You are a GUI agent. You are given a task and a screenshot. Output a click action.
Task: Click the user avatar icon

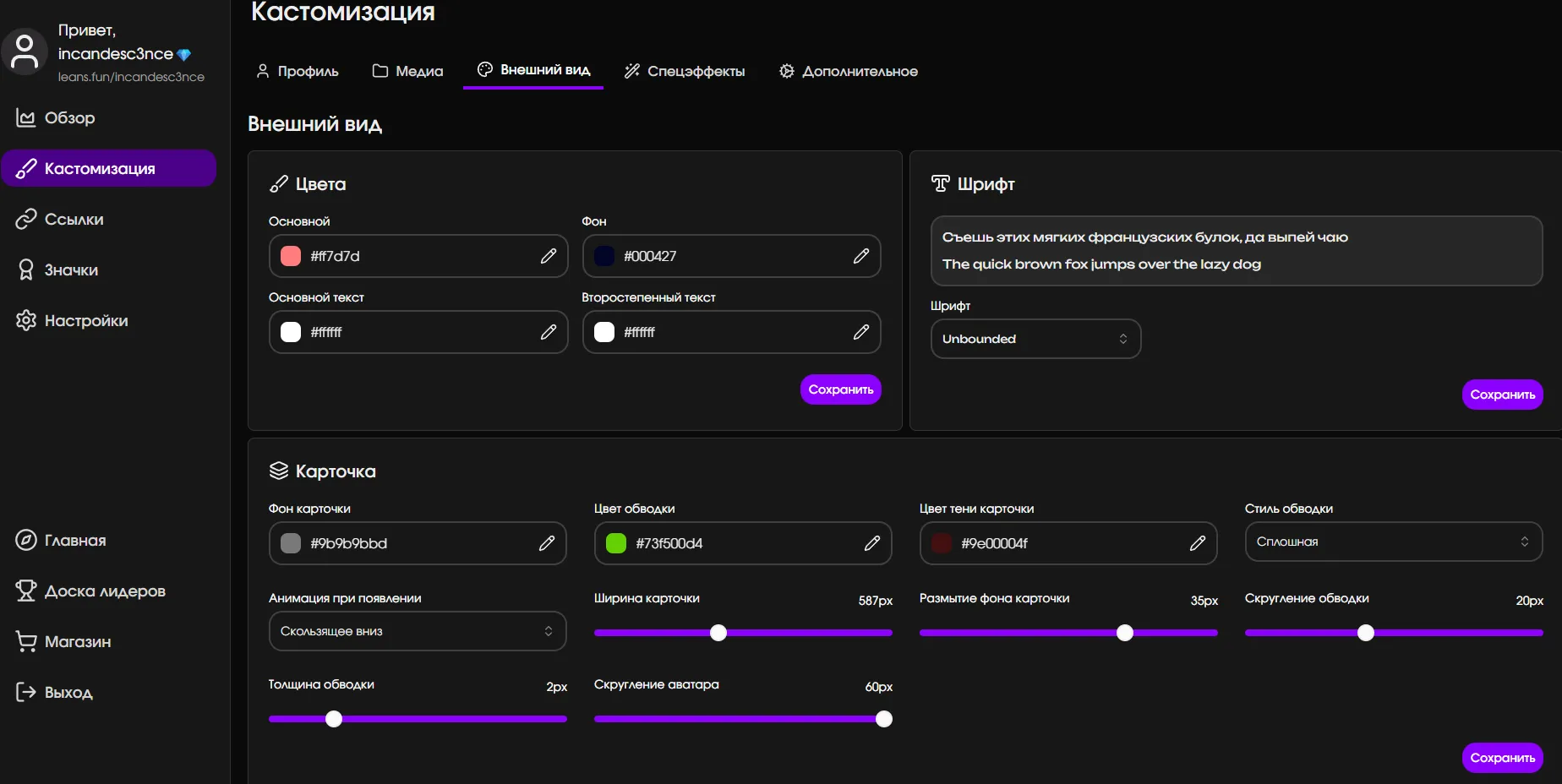click(25, 52)
